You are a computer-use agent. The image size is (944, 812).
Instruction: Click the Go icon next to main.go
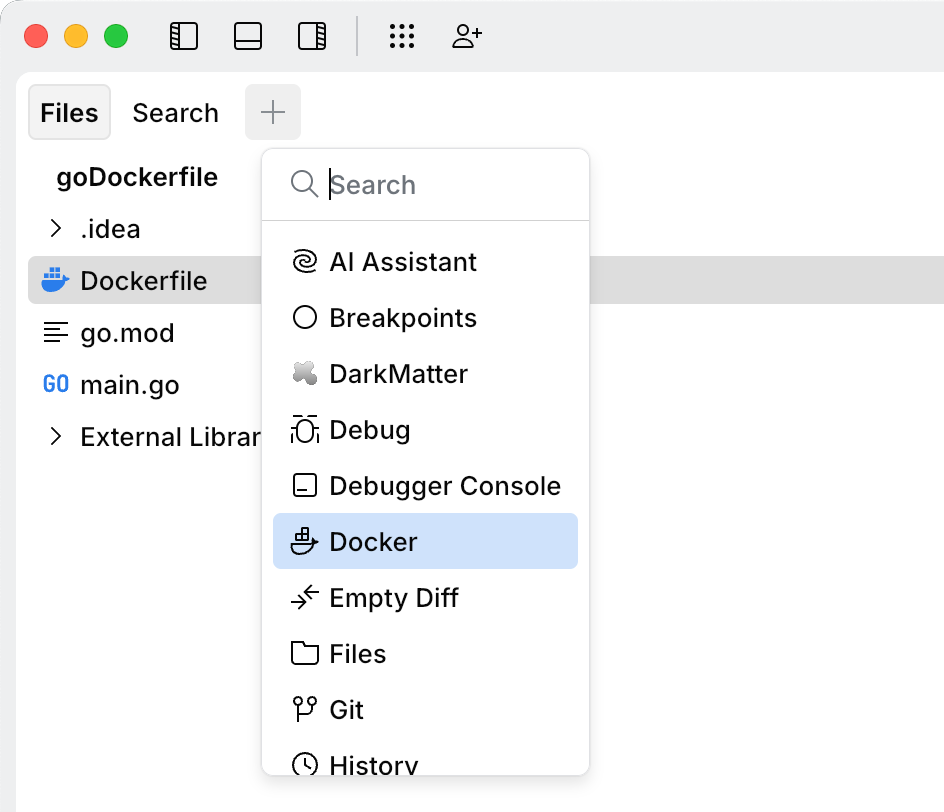55,385
